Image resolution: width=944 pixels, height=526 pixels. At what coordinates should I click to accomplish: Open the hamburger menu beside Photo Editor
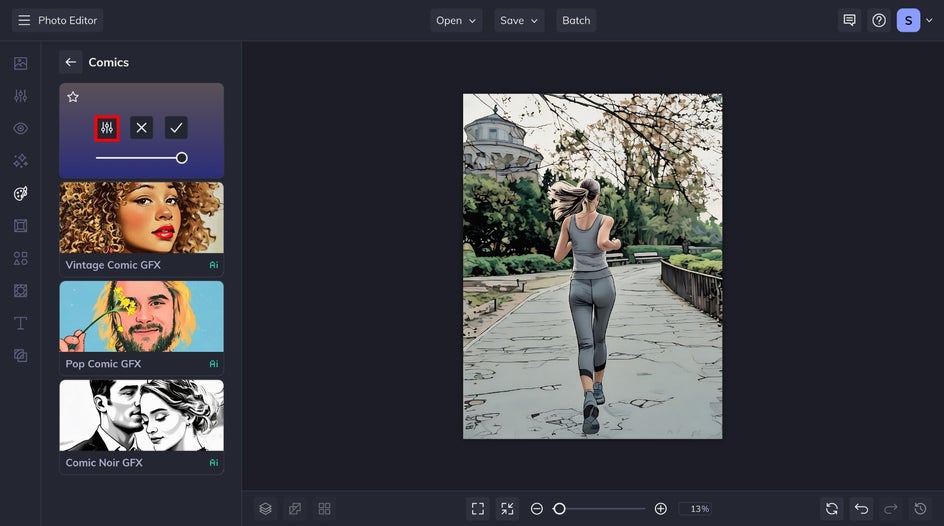point(24,20)
